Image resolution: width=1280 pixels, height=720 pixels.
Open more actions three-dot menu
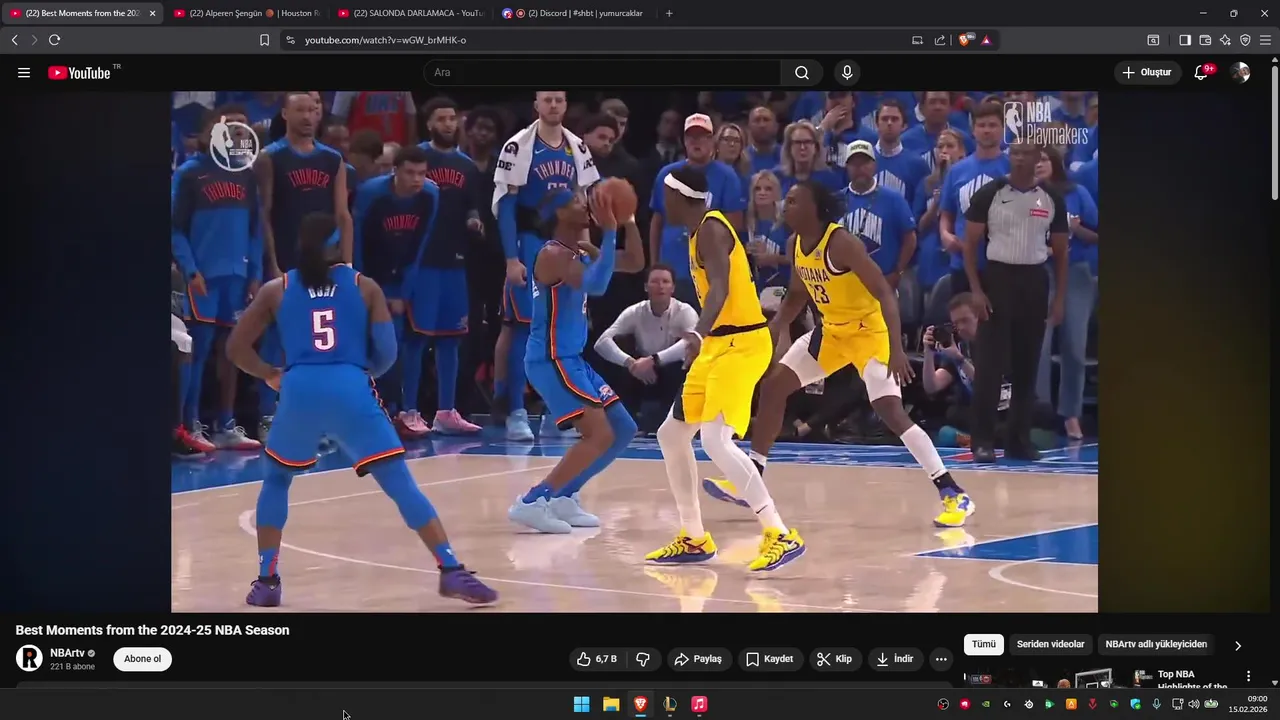pyautogui.click(x=941, y=659)
